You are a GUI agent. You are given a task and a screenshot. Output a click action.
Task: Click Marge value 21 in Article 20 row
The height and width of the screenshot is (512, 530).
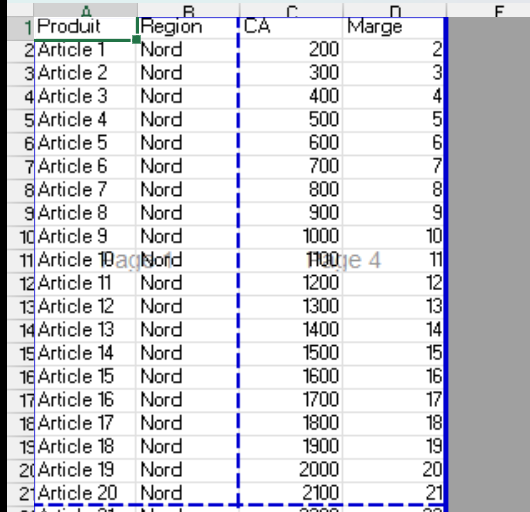click(x=393, y=493)
